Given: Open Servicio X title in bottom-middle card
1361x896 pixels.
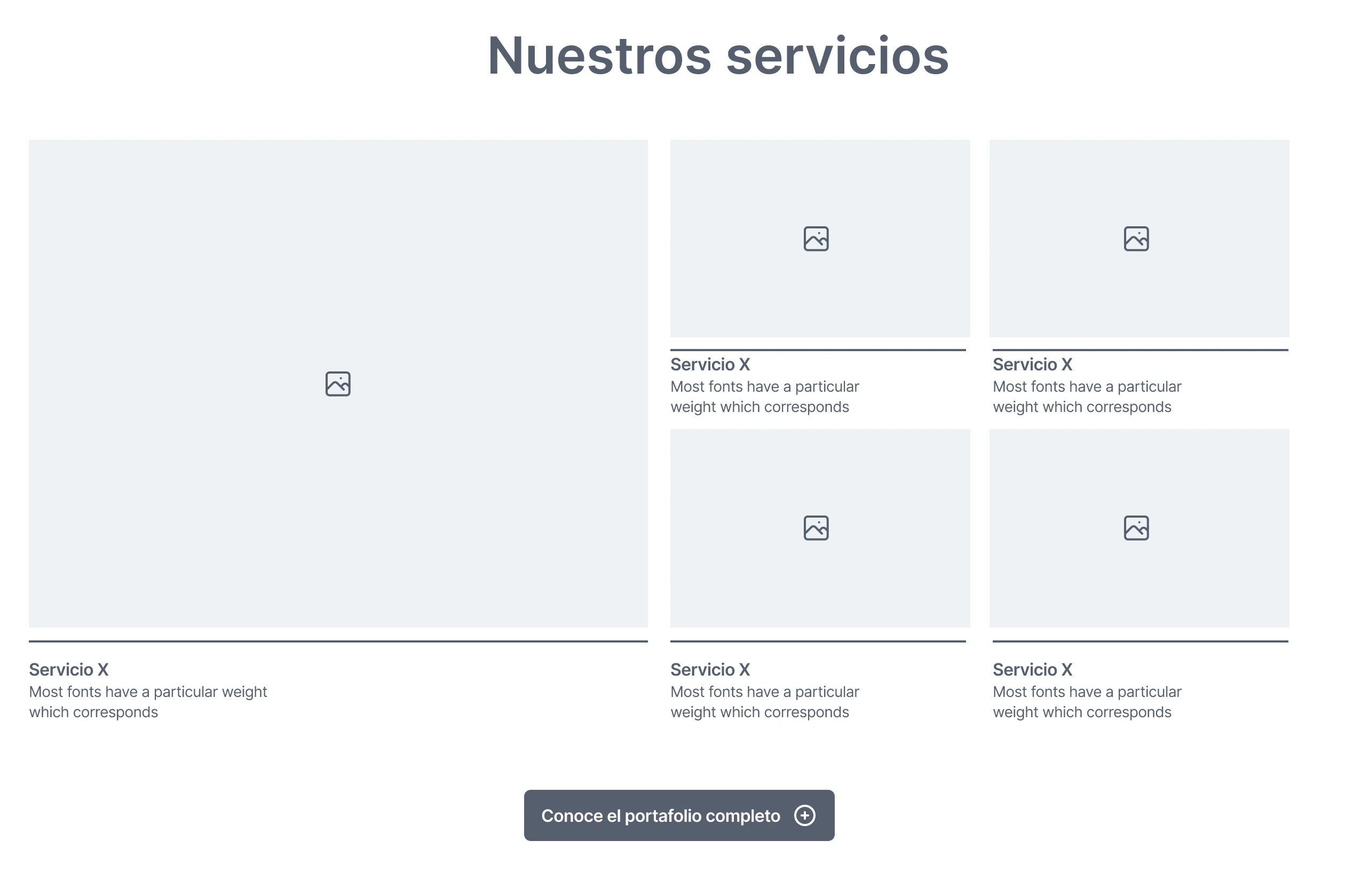Looking at the screenshot, I should 710,670.
